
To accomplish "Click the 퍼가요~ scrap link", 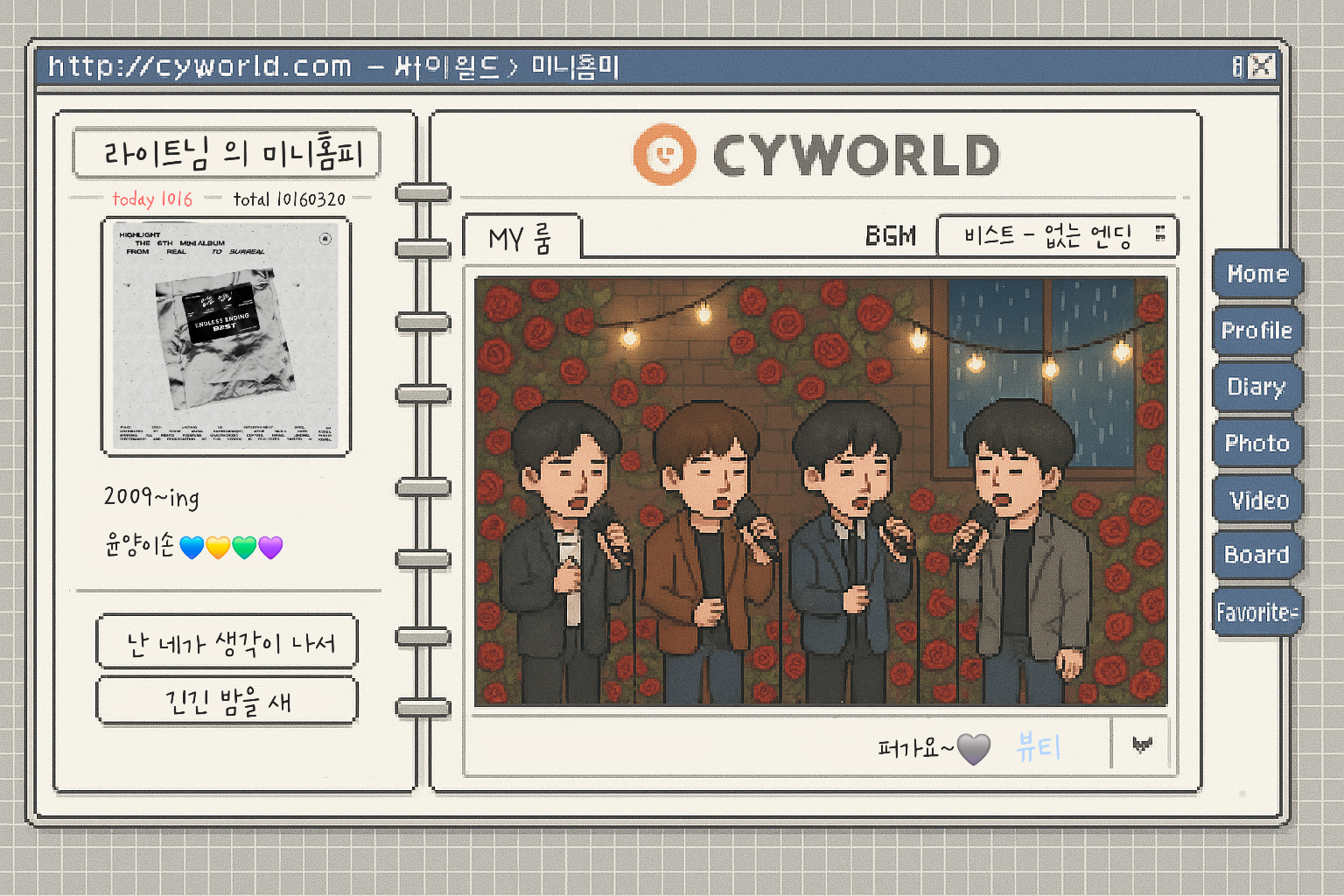I will (x=915, y=748).
